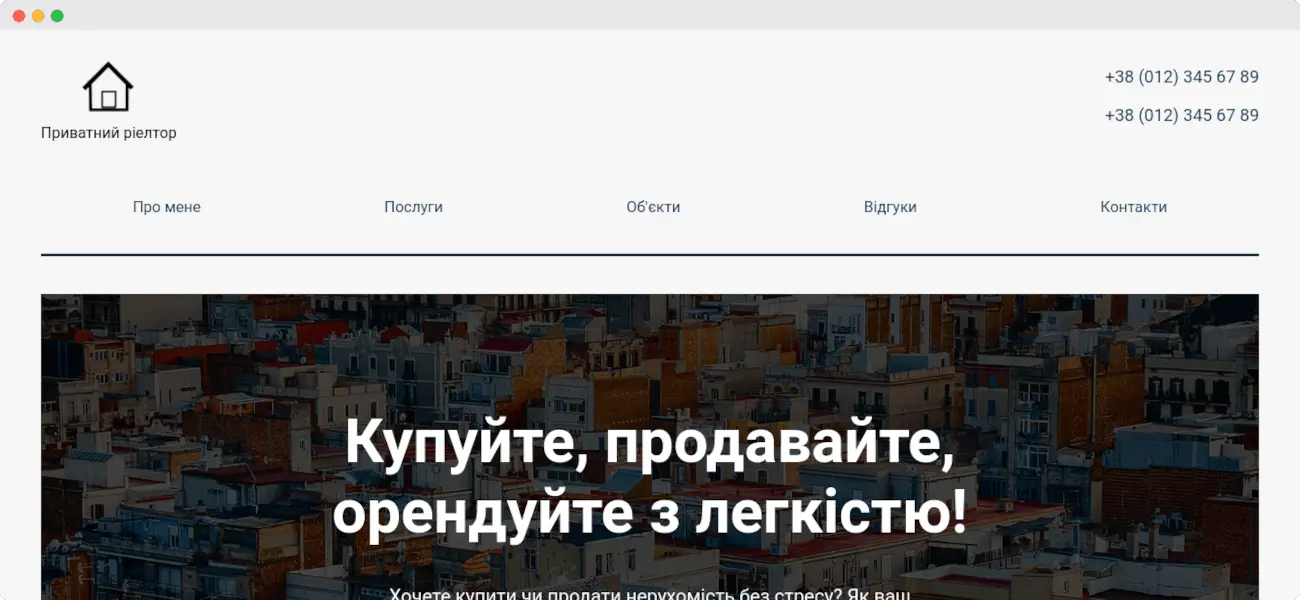Click the "Приватний ріелтор" site title
Screen dimensions: 1300x600
click(109, 133)
